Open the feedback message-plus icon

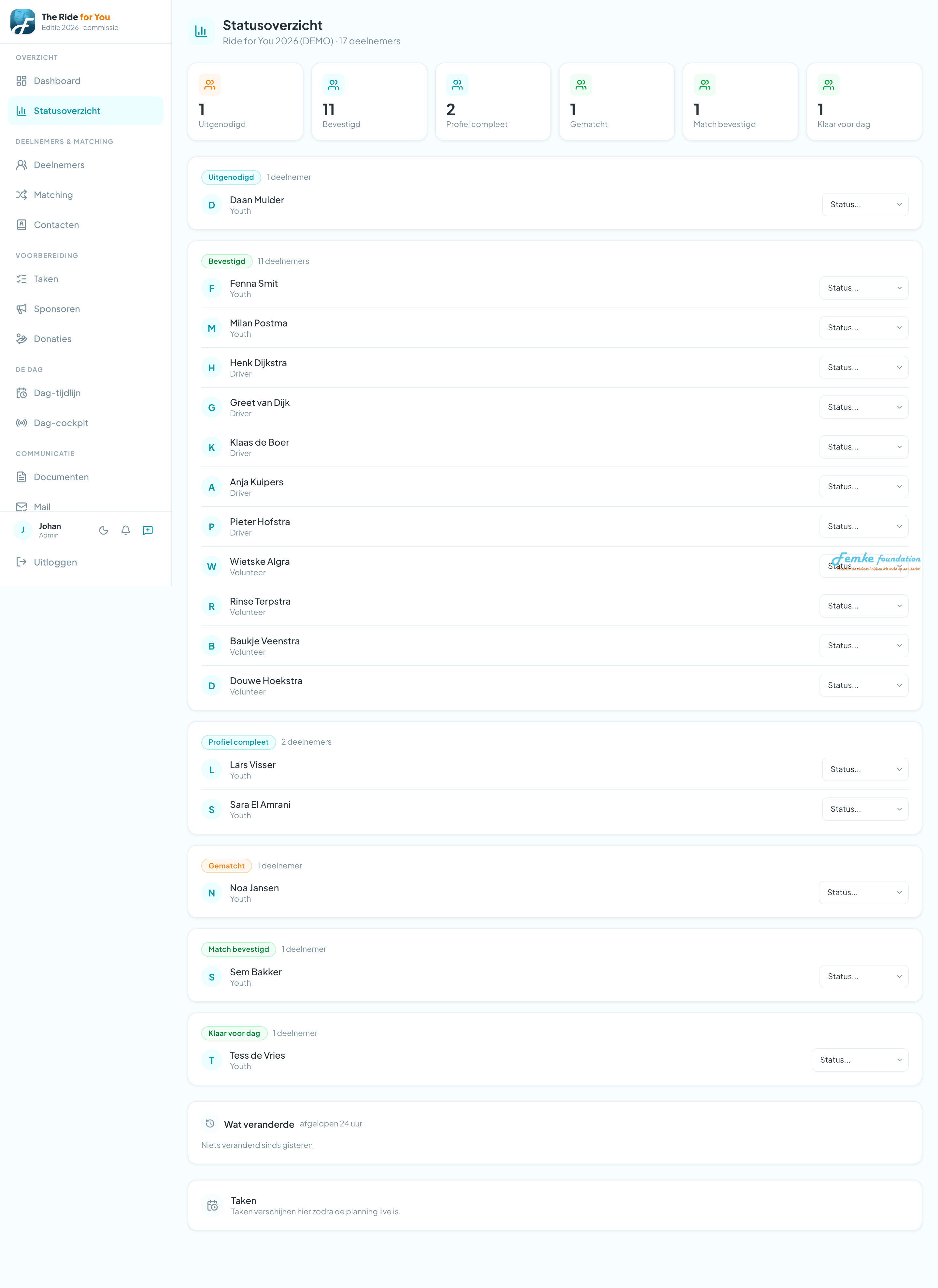click(148, 530)
